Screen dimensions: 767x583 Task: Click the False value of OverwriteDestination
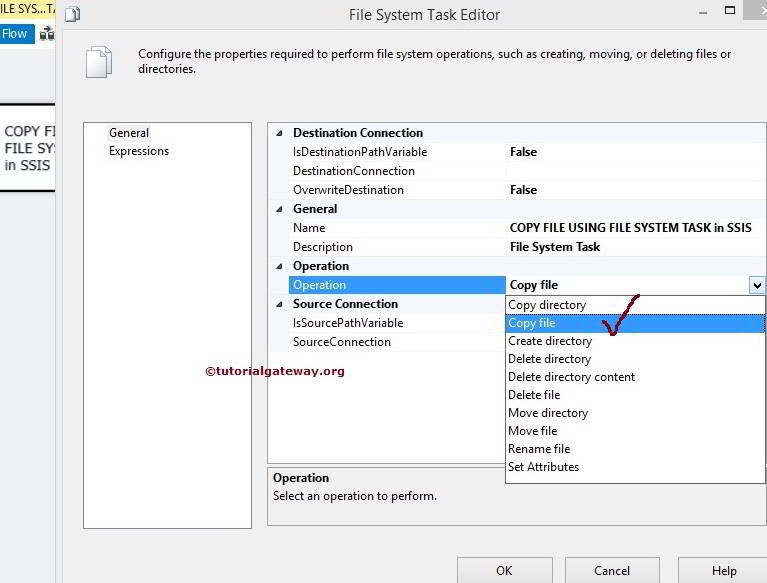(523, 190)
